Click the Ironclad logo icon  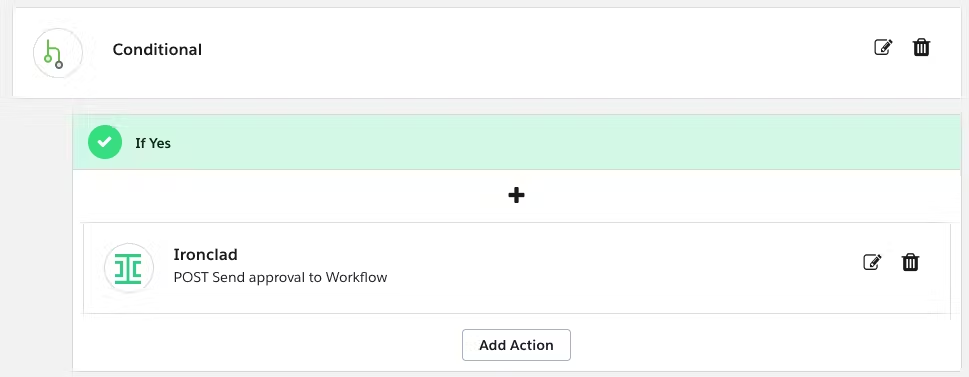coord(129,268)
